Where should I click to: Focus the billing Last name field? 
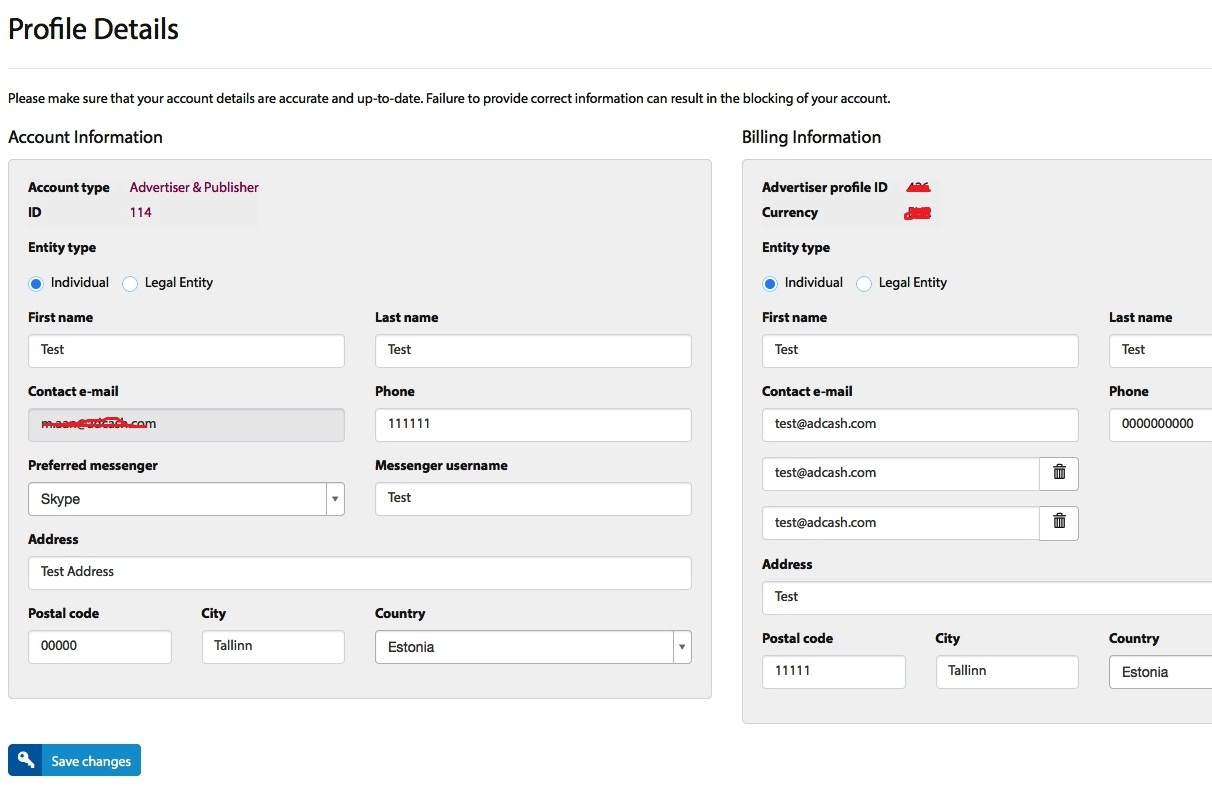click(1160, 351)
